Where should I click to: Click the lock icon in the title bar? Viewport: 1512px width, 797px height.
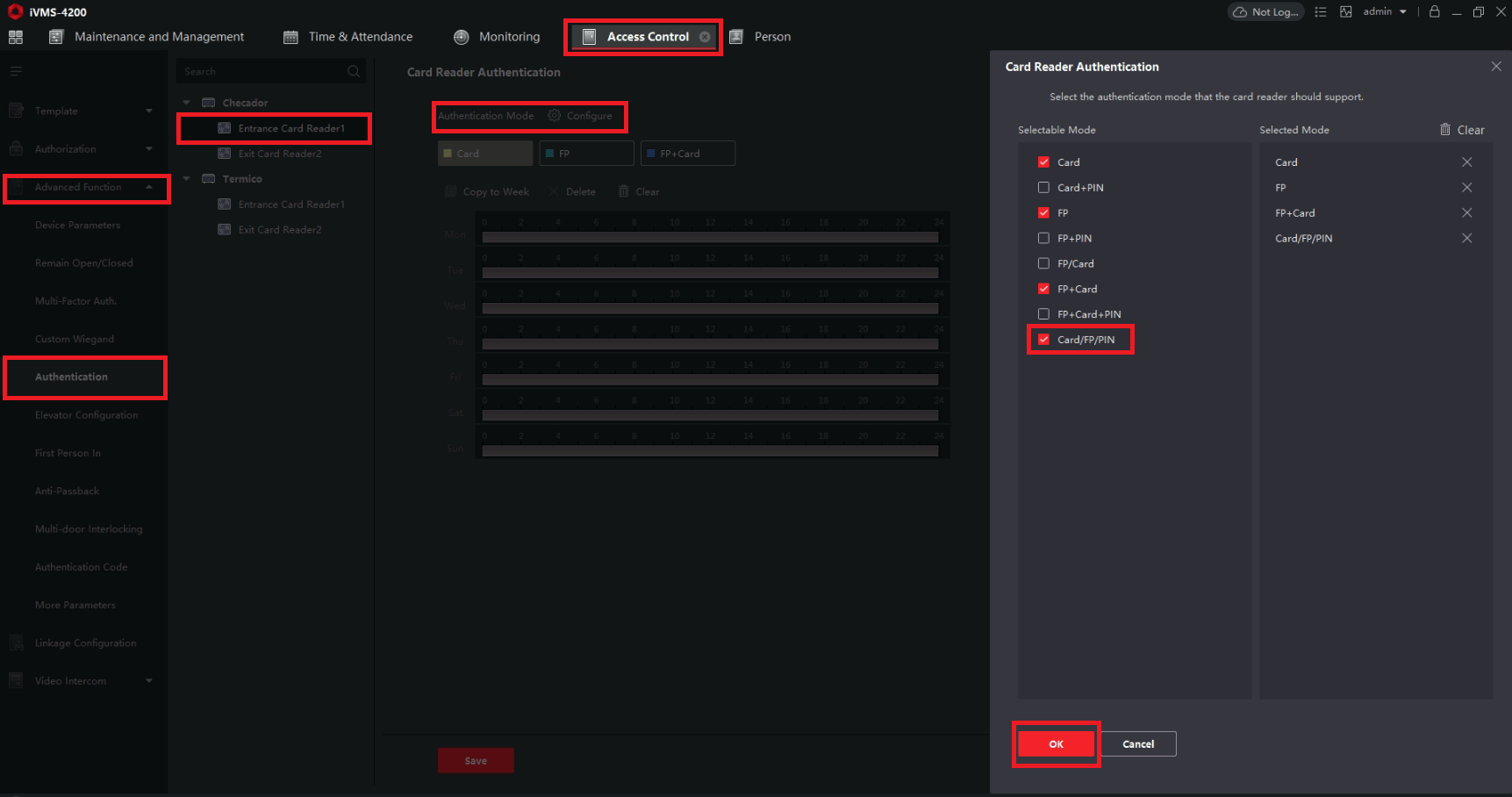pyautogui.click(x=1434, y=11)
